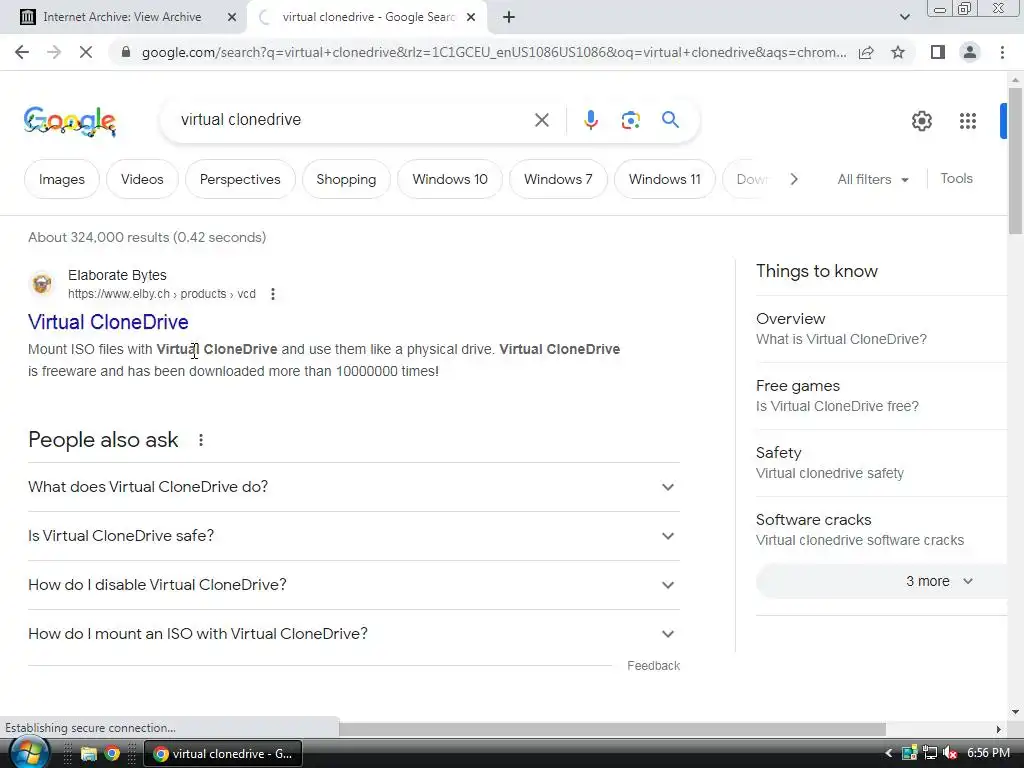Open Free games: Is Virtual CloneDrive free?

pyautogui.click(x=882, y=396)
